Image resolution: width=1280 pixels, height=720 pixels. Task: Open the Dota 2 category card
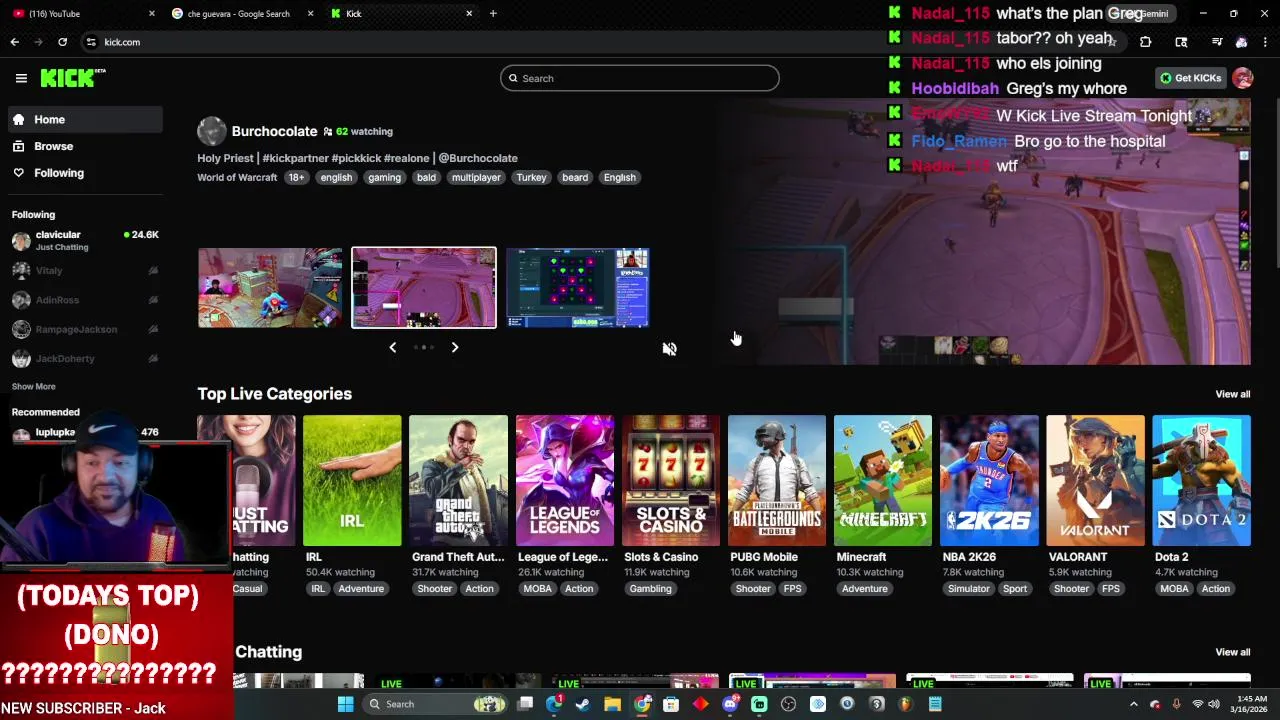1201,481
